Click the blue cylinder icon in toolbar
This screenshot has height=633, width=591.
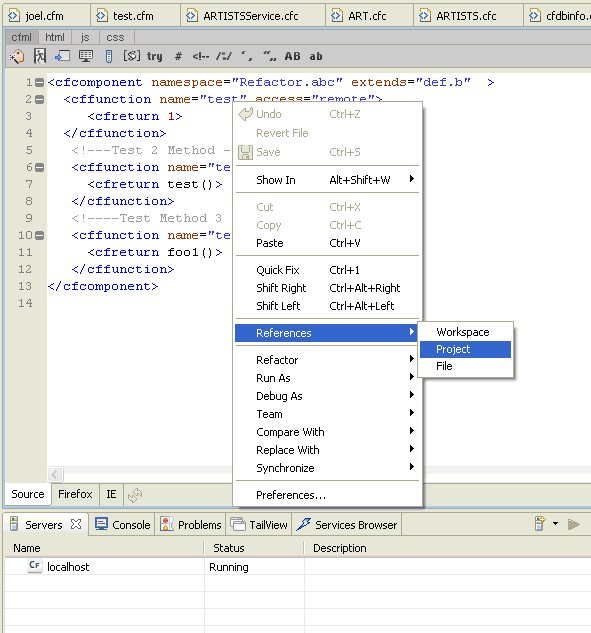(109, 56)
